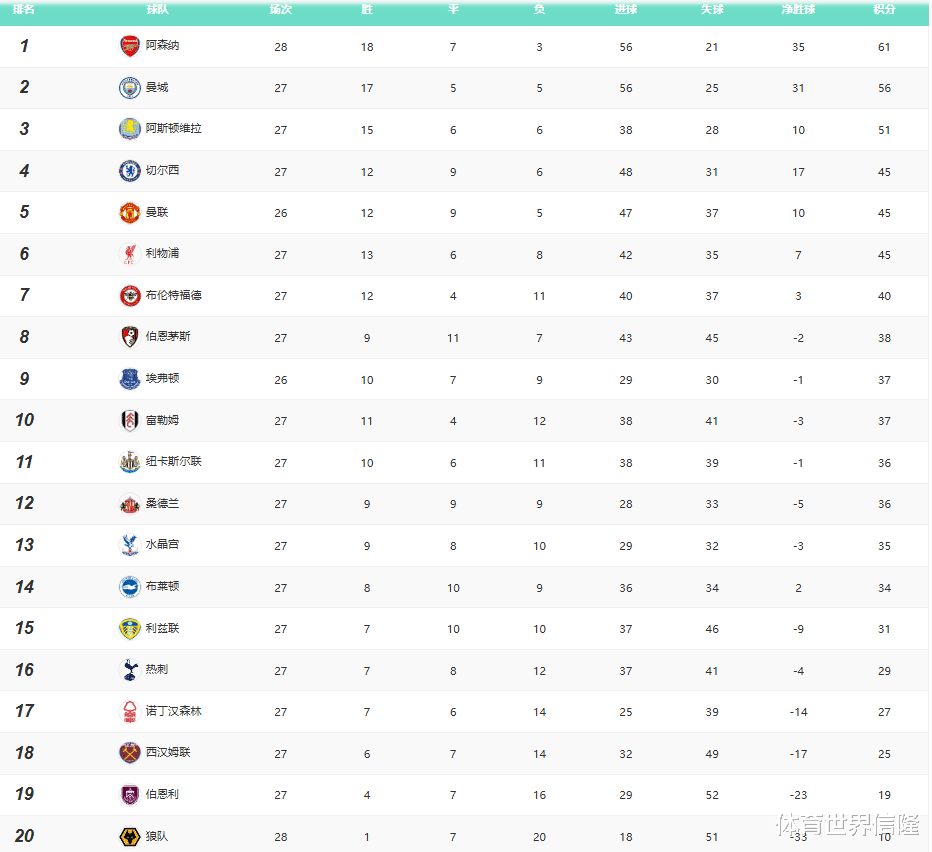Click the Liverpool club crest icon
The image size is (932, 852).
click(x=130, y=254)
